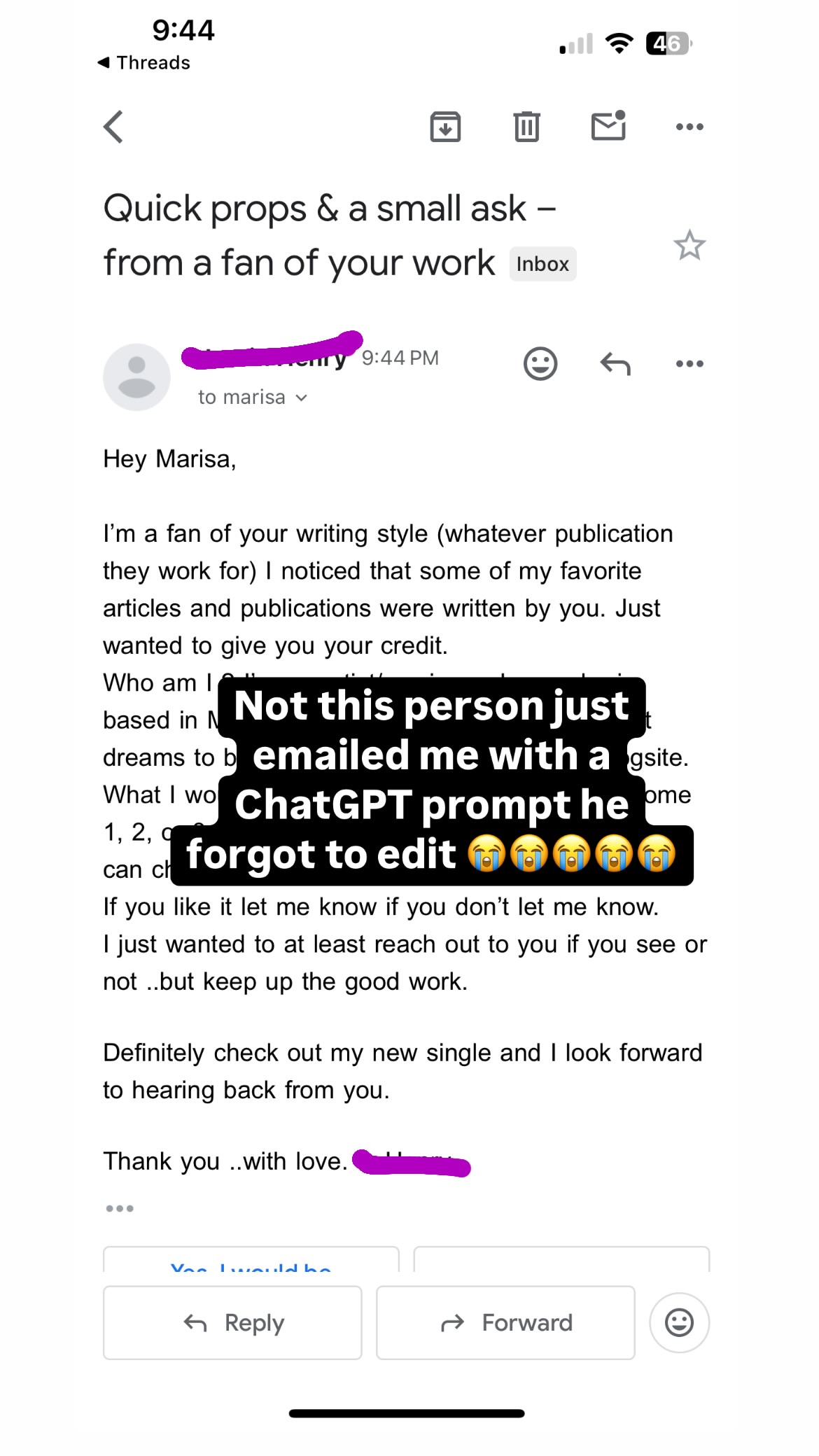Add emoji reaction next to the 9:44 PM timestamp
The height and width of the screenshot is (1456, 819).
pos(540,363)
